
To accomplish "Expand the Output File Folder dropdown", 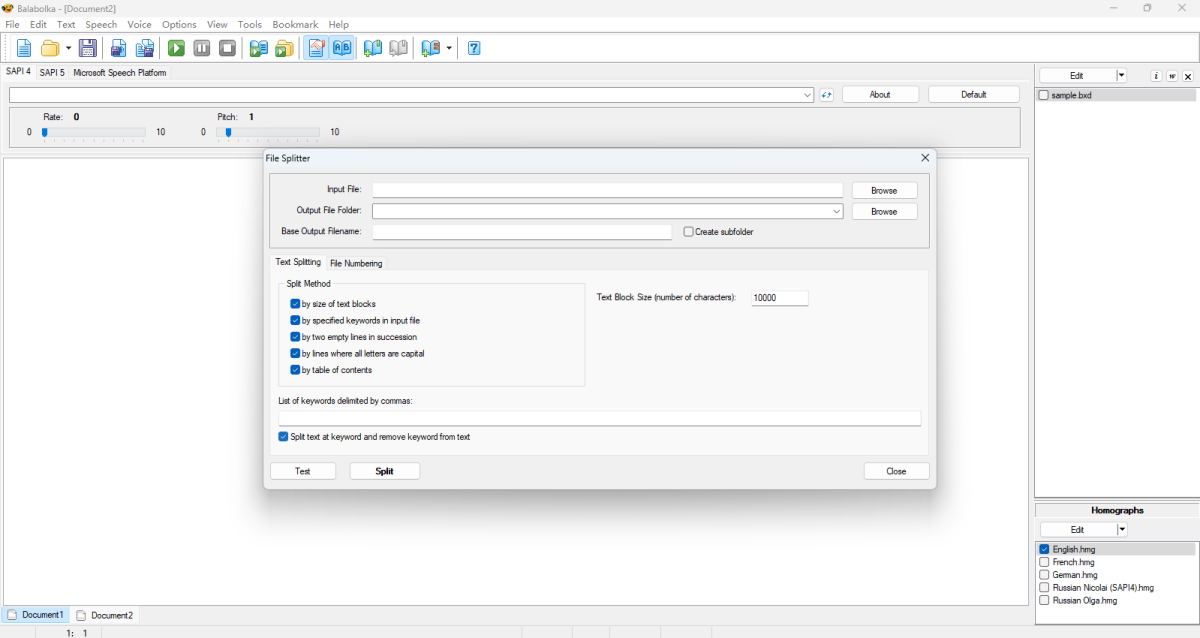I will click(x=836, y=212).
